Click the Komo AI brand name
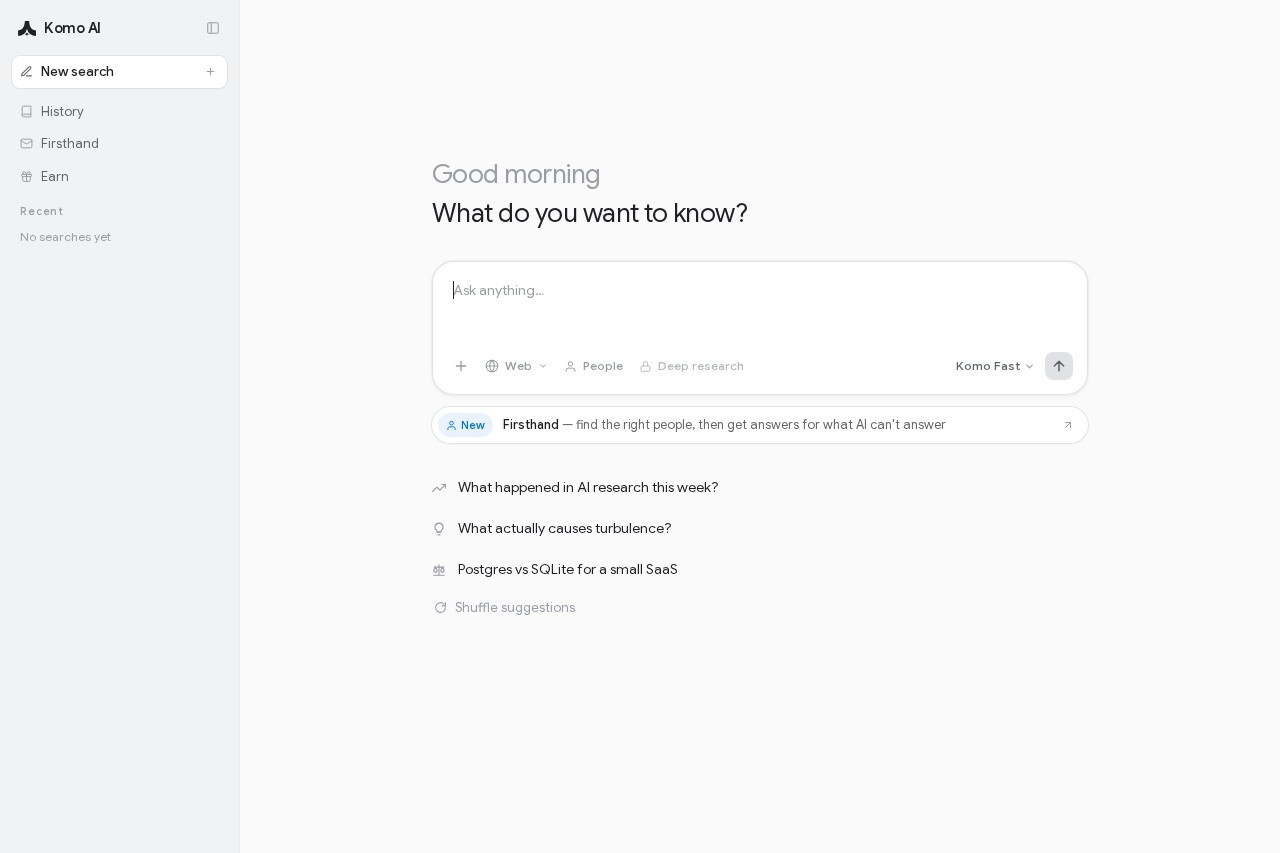 pos(72,28)
